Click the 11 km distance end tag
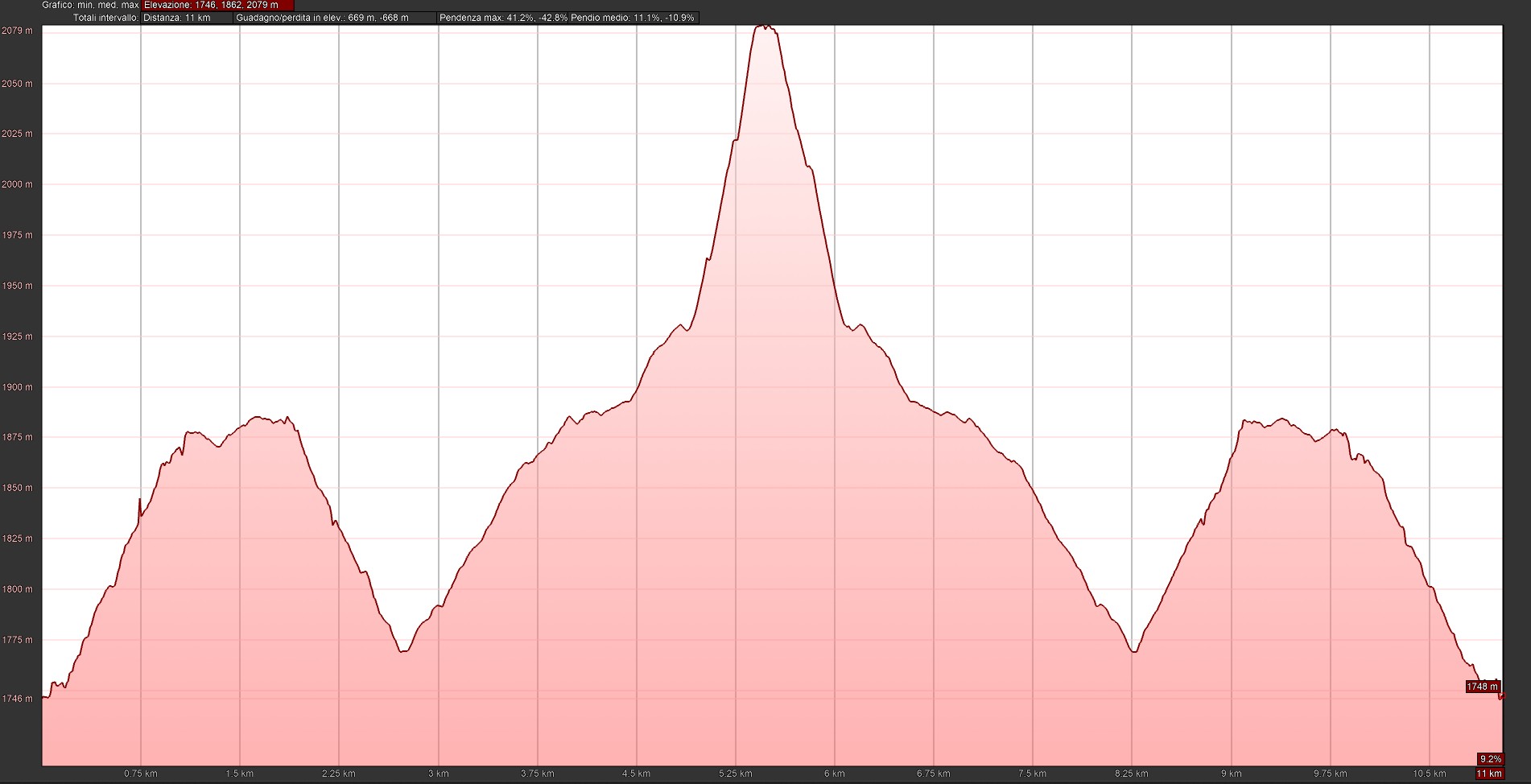Image resolution: width=1531 pixels, height=784 pixels. [x=1489, y=774]
